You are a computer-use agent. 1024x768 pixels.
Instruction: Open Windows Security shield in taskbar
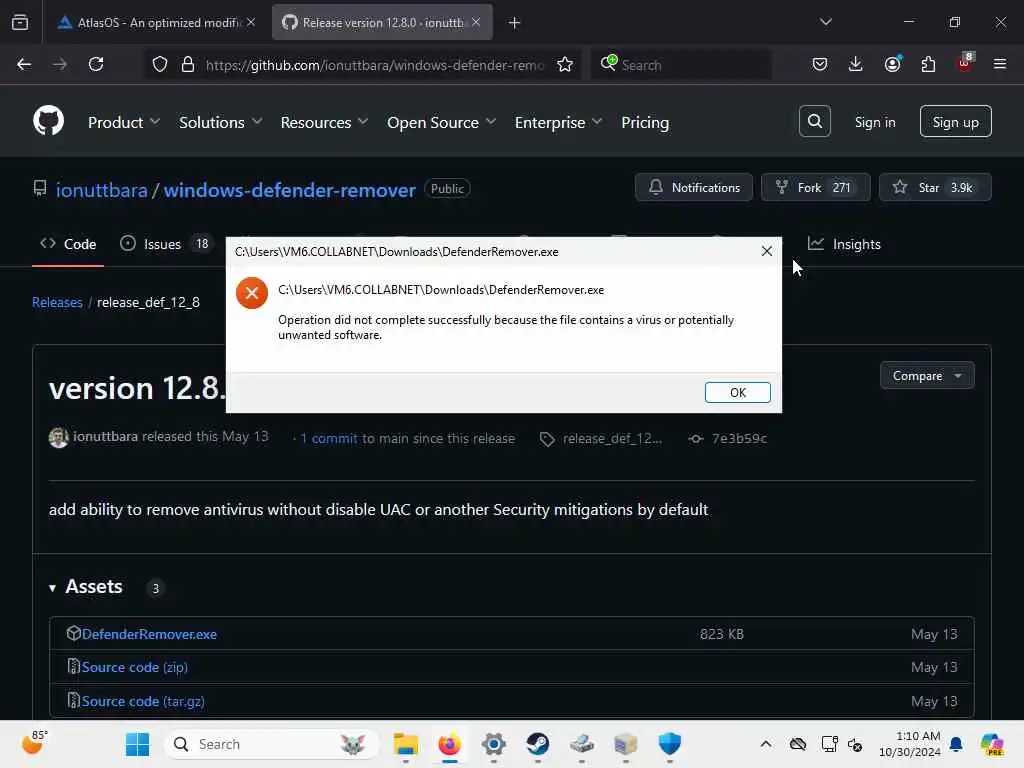(669, 744)
